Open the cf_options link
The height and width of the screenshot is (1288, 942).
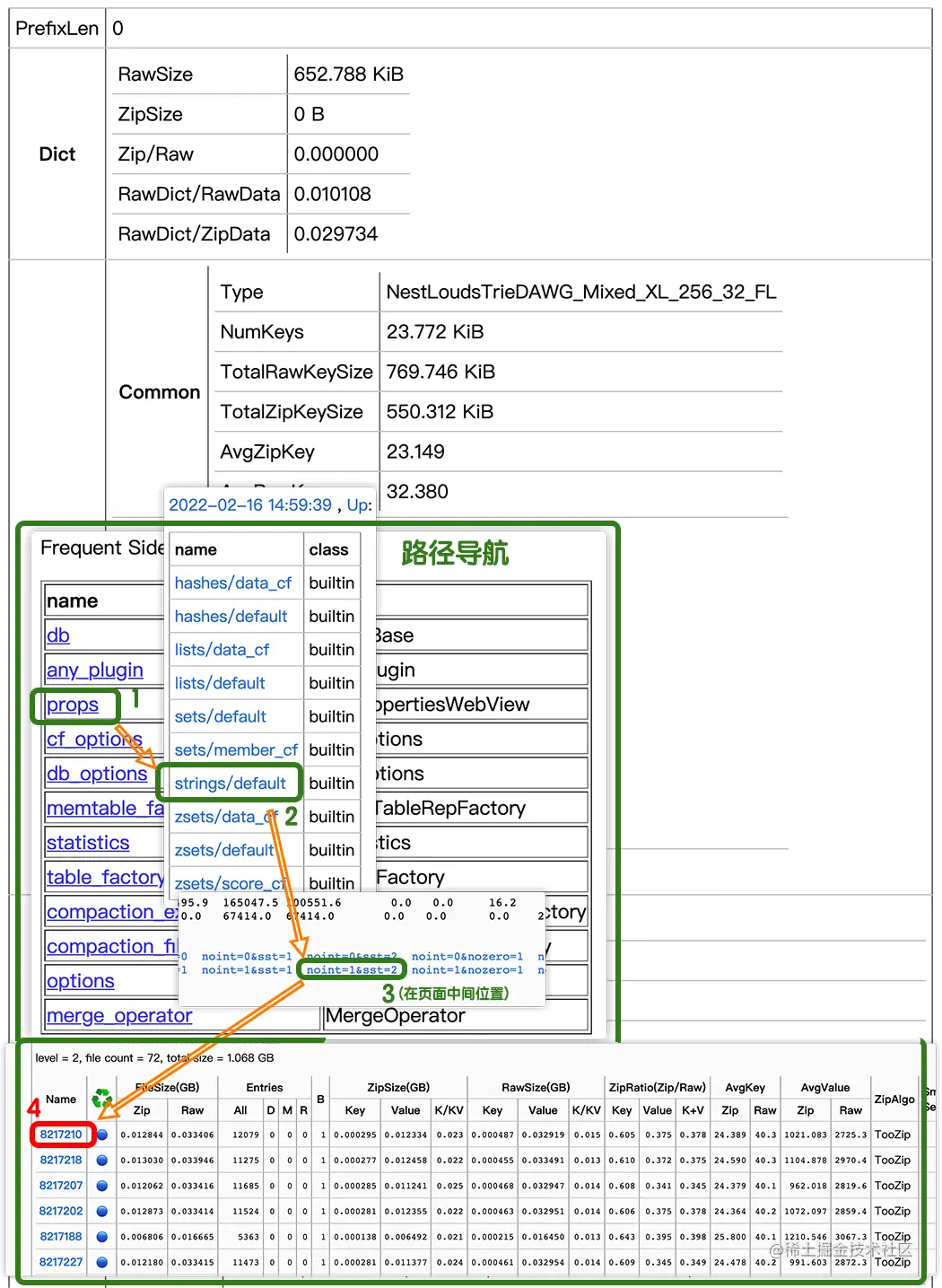[x=94, y=740]
